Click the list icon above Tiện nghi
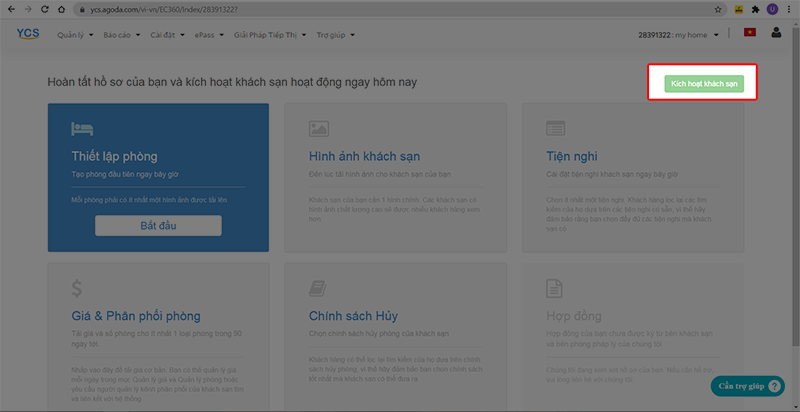Screen dimensions: 800x412 556,129
